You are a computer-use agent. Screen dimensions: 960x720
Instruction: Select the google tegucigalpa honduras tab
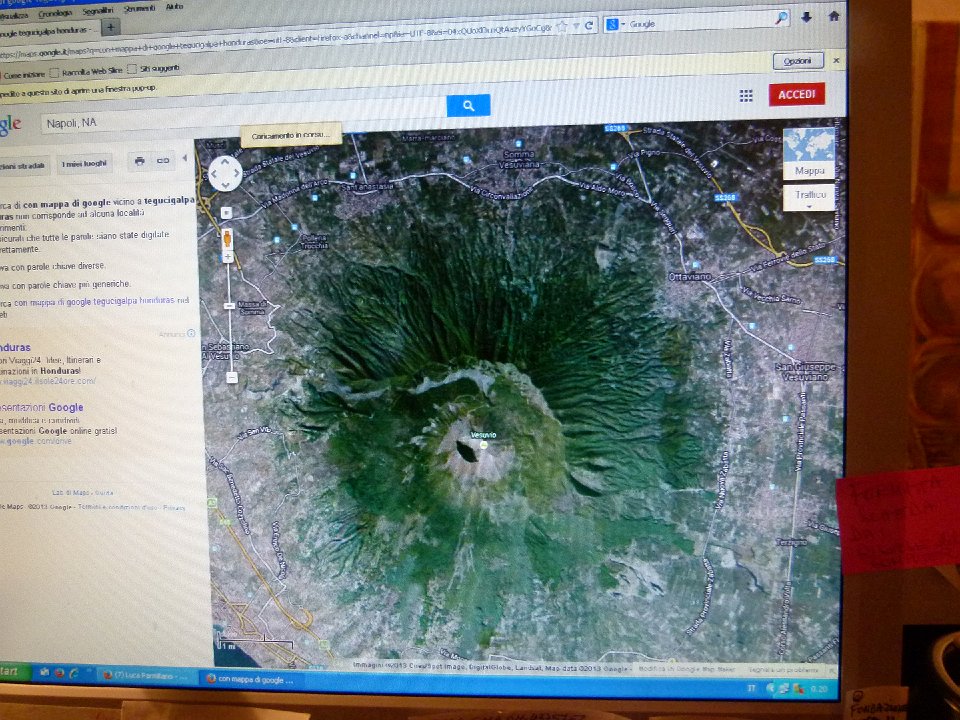[48, 30]
